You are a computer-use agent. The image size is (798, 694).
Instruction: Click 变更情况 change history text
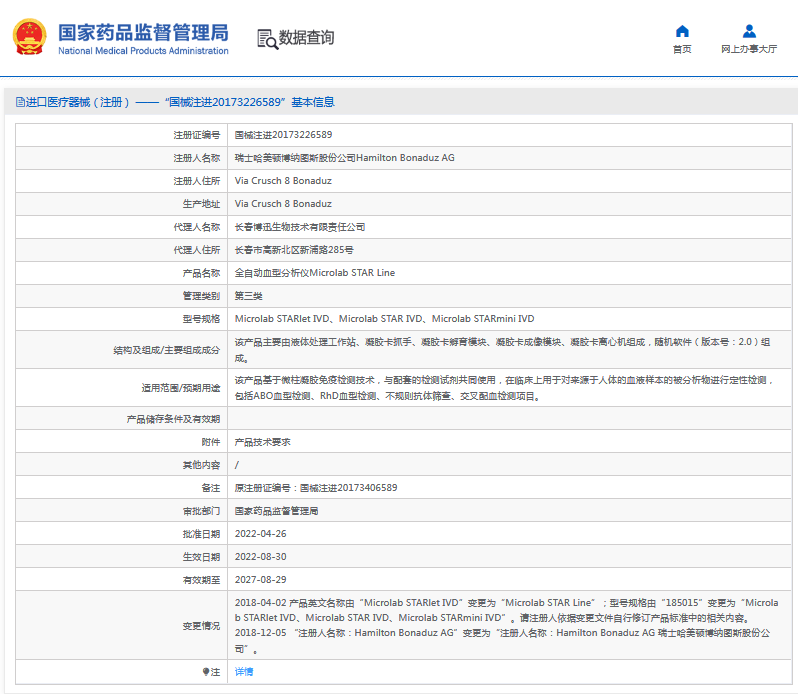click(x=506, y=625)
